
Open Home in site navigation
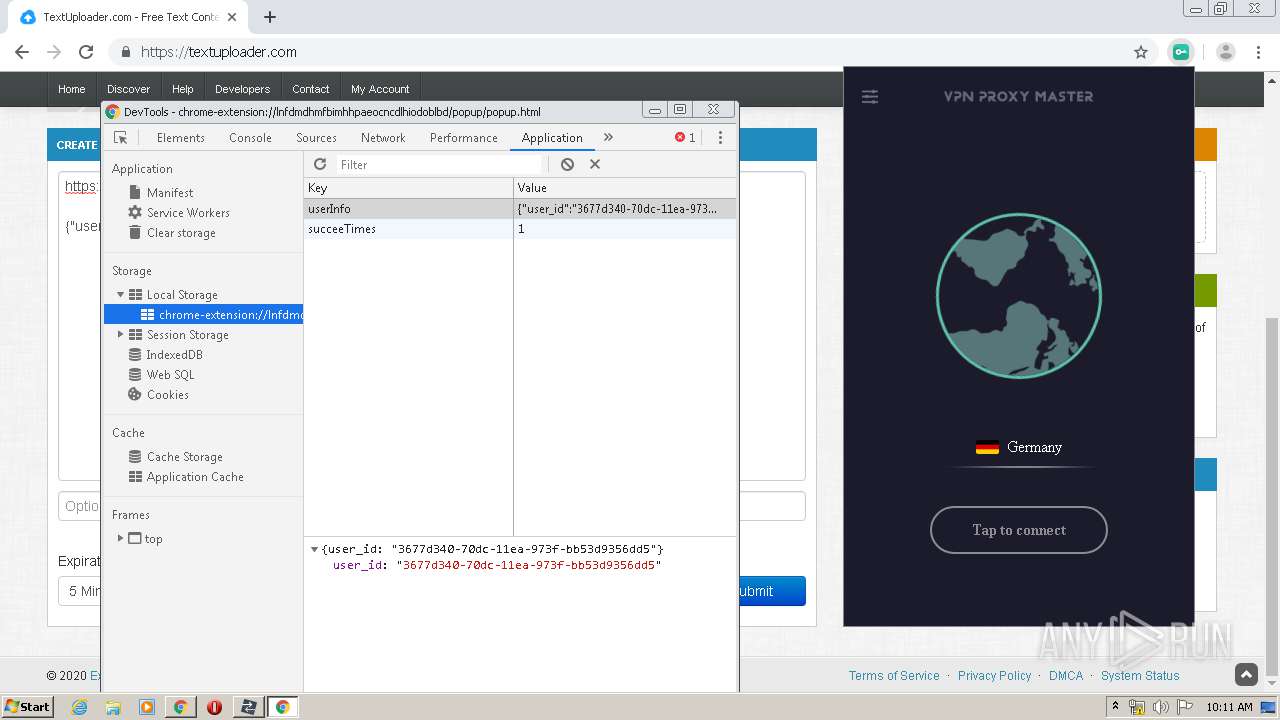(x=71, y=89)
